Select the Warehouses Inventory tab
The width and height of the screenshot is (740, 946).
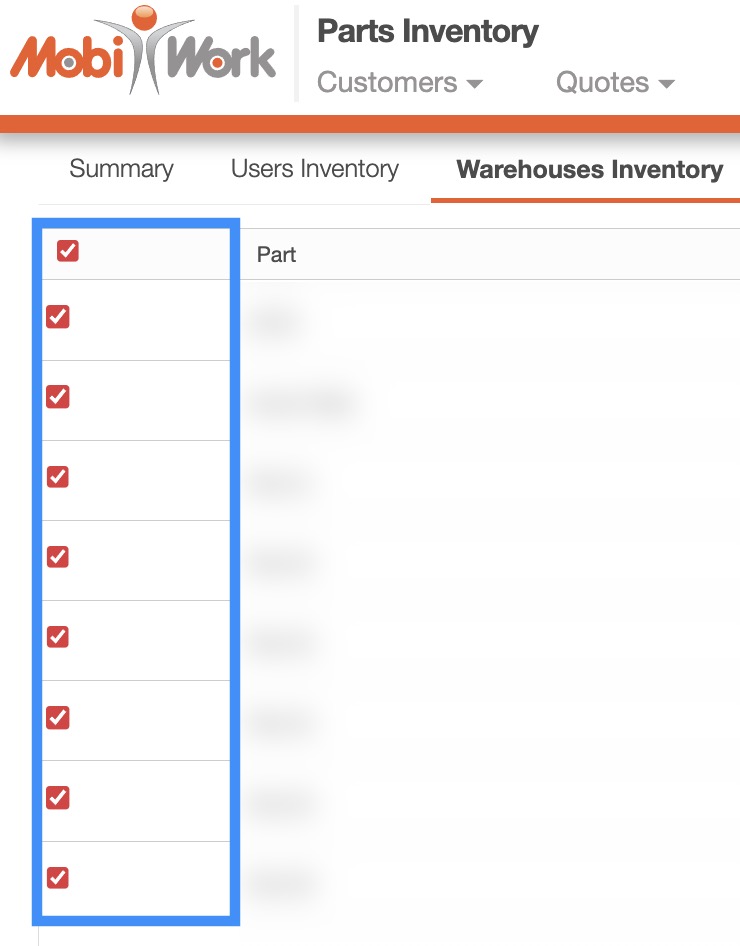tap(589, 169)
